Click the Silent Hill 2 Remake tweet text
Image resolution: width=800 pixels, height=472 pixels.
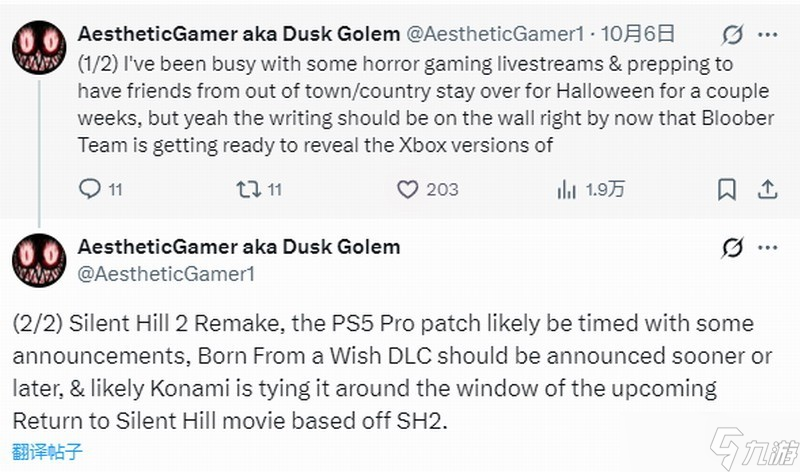[380, 370]
